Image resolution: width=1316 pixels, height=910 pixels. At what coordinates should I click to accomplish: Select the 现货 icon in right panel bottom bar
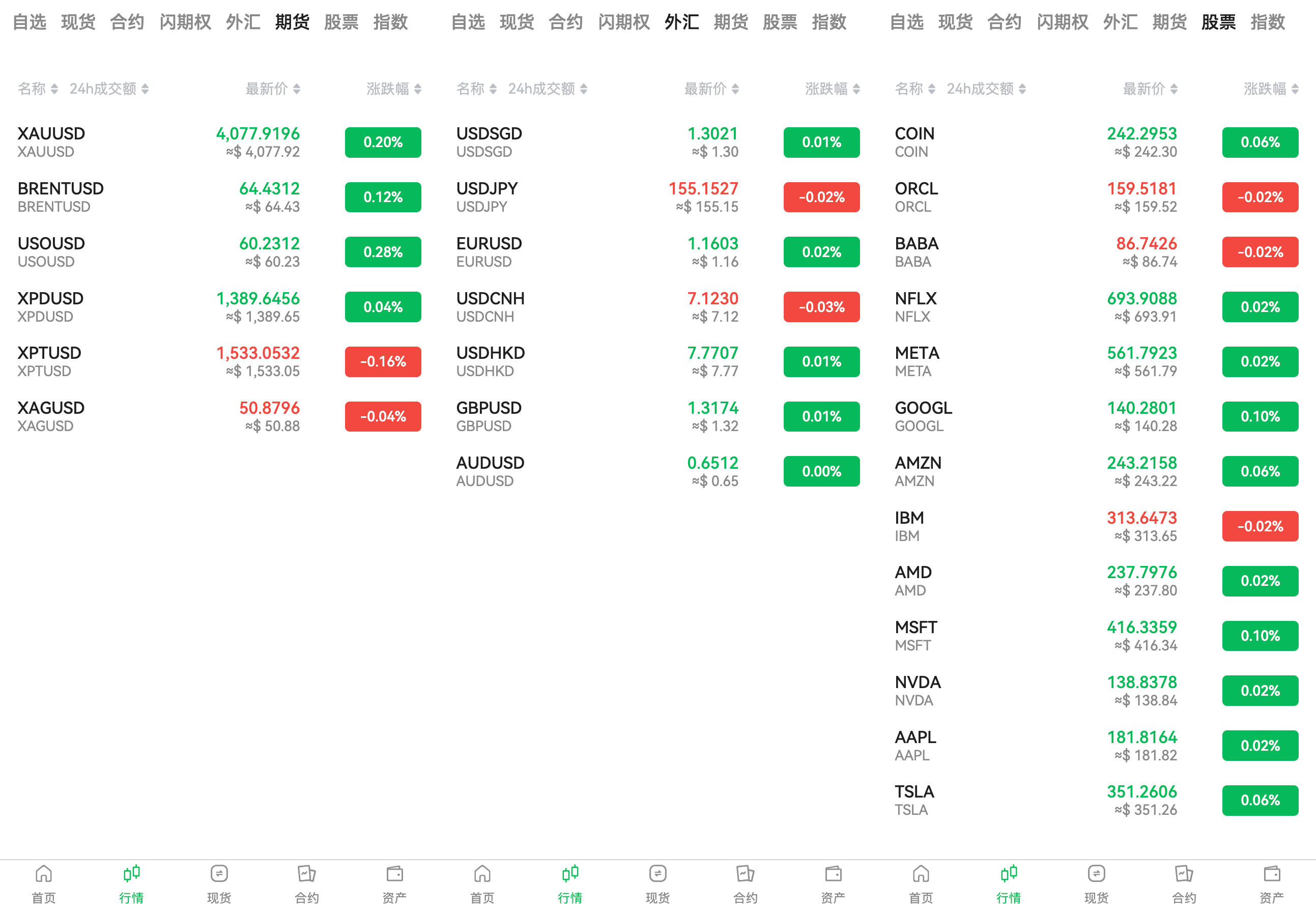pos(1096,881)
